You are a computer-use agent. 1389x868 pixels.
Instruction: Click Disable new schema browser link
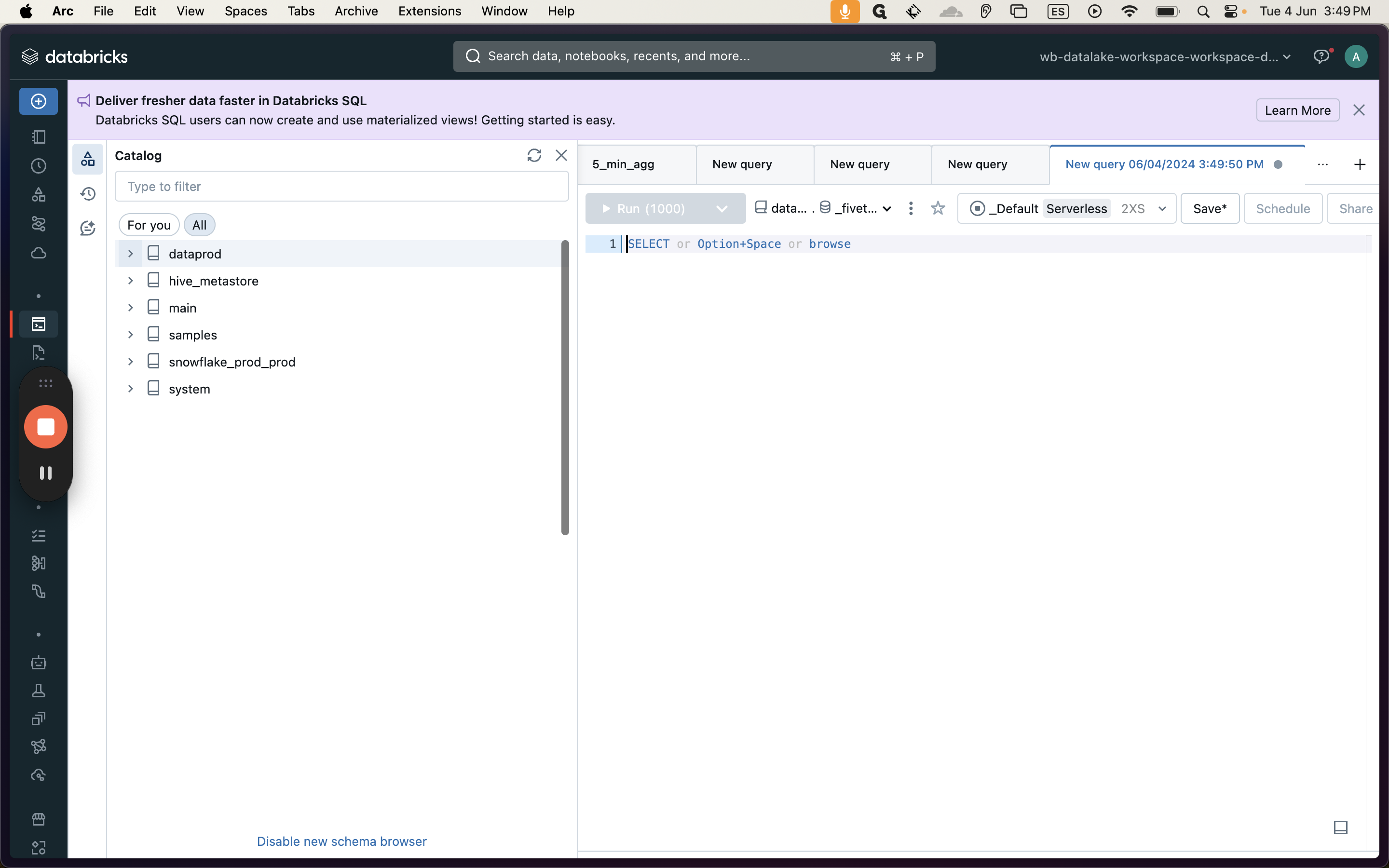click(341, 841)
